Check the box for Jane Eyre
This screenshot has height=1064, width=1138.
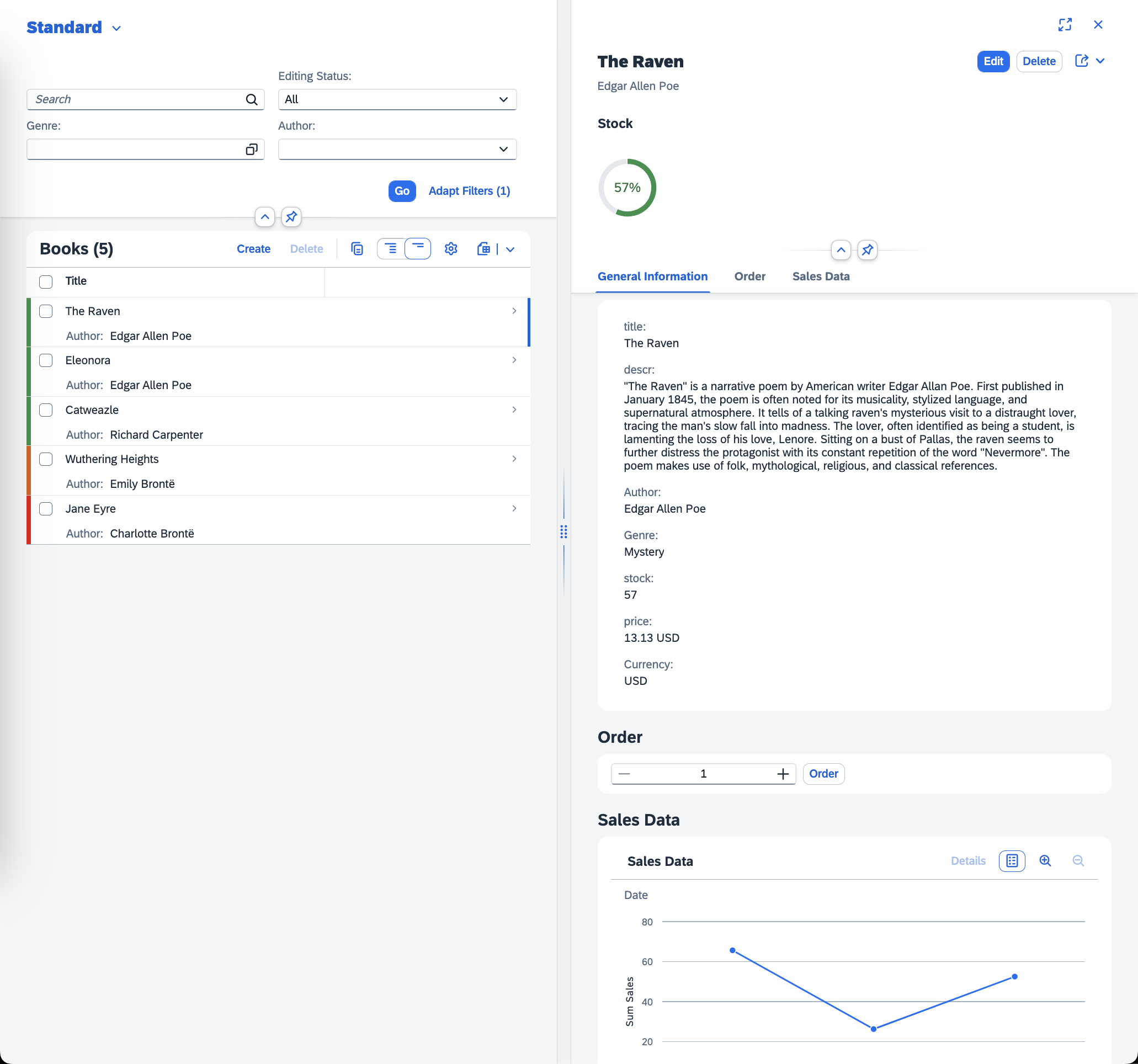46,509
